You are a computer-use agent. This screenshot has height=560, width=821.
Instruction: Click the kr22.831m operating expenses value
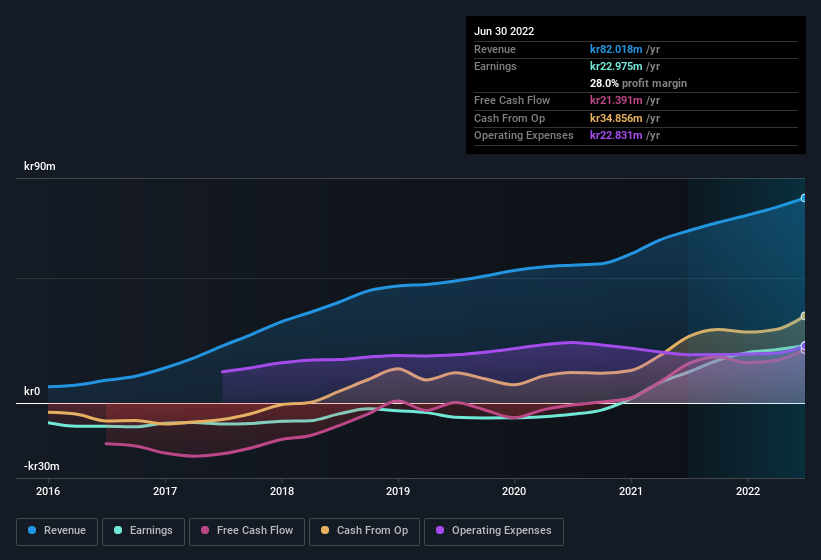coord(616,135)
